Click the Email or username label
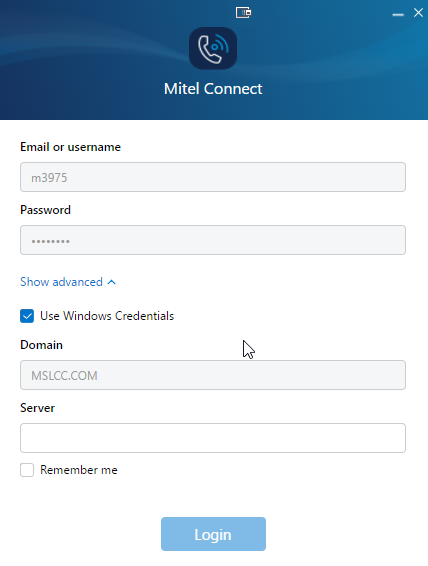The image size is (428, 566). click(x=70, y=147)
